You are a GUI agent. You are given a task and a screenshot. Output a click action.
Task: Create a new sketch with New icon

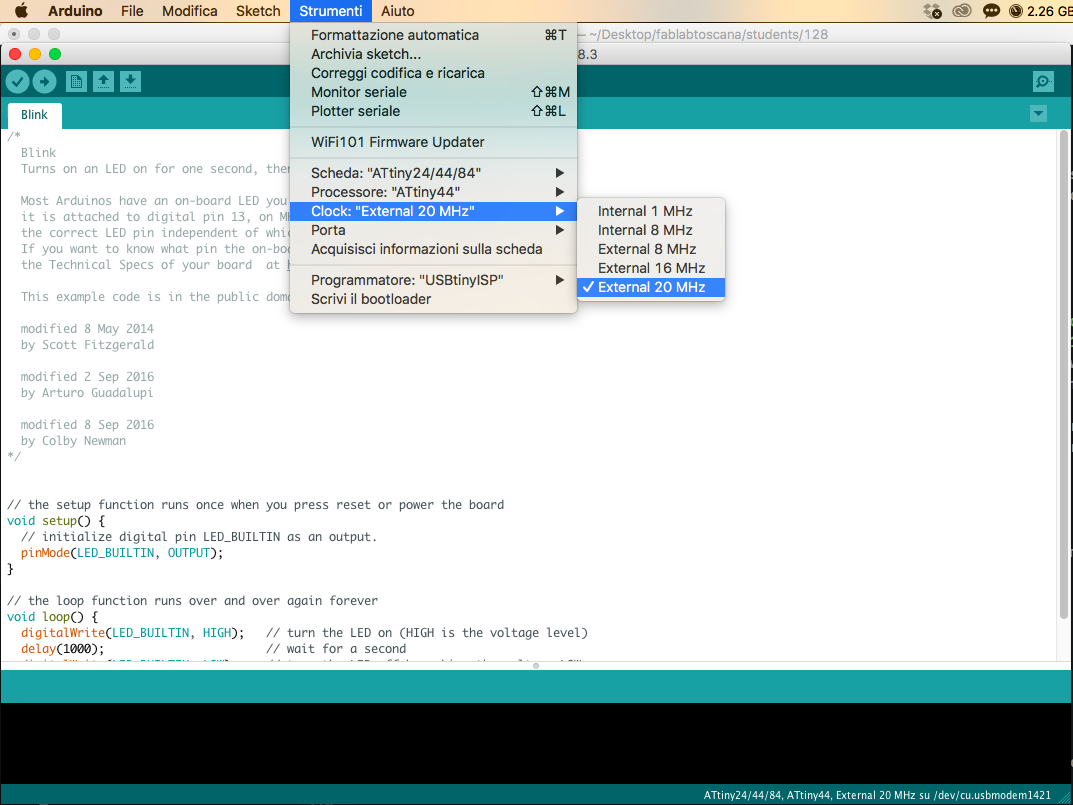click(x=76, y=81)
